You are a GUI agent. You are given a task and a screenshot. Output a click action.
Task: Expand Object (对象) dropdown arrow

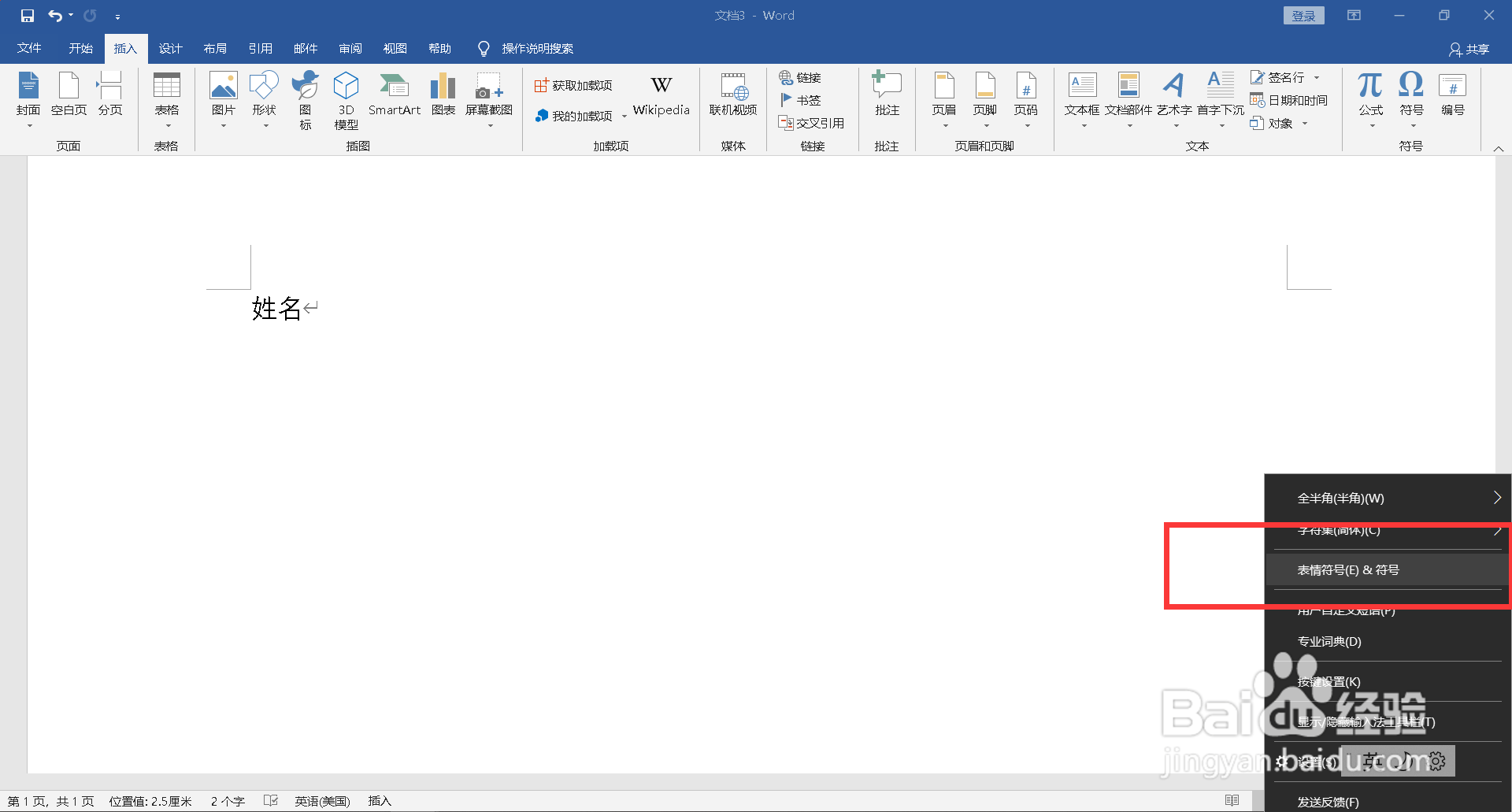click(x=1305, y=123)
